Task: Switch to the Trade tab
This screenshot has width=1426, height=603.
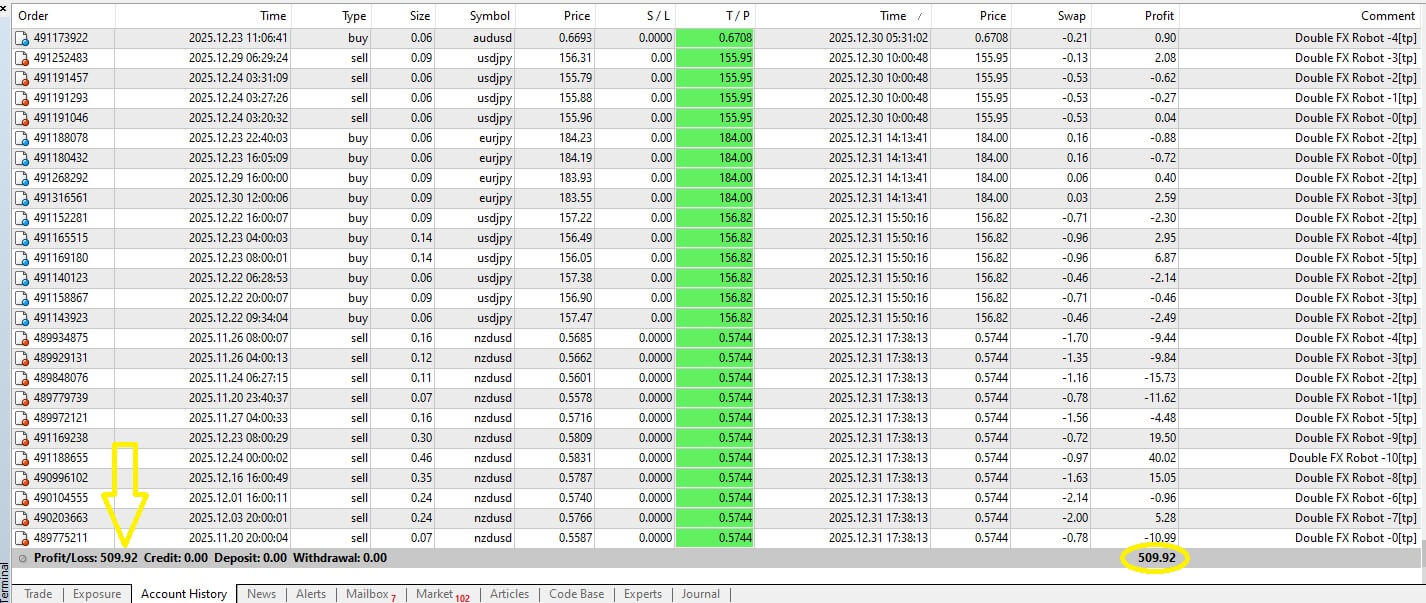Action: tap(37, 594)
